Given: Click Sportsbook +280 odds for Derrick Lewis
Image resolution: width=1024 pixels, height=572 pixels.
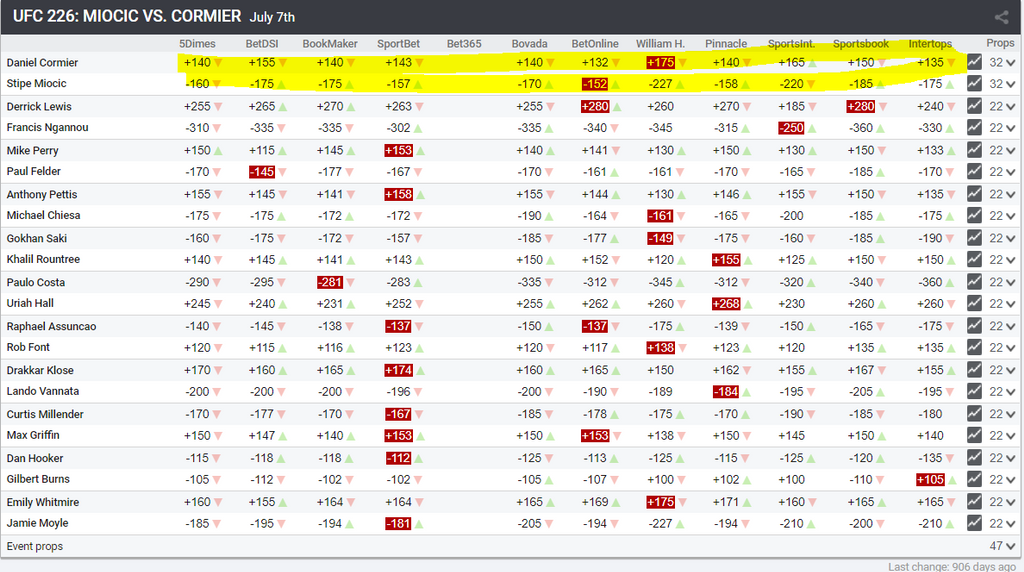Looking at the screenshot, I should pos(860,106).
